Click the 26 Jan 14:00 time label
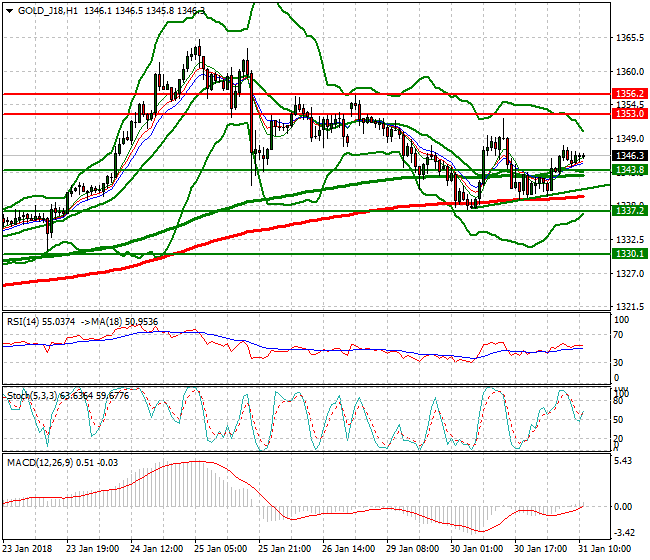The height and width of the screenshot is (560, 650). pos(349,548)
